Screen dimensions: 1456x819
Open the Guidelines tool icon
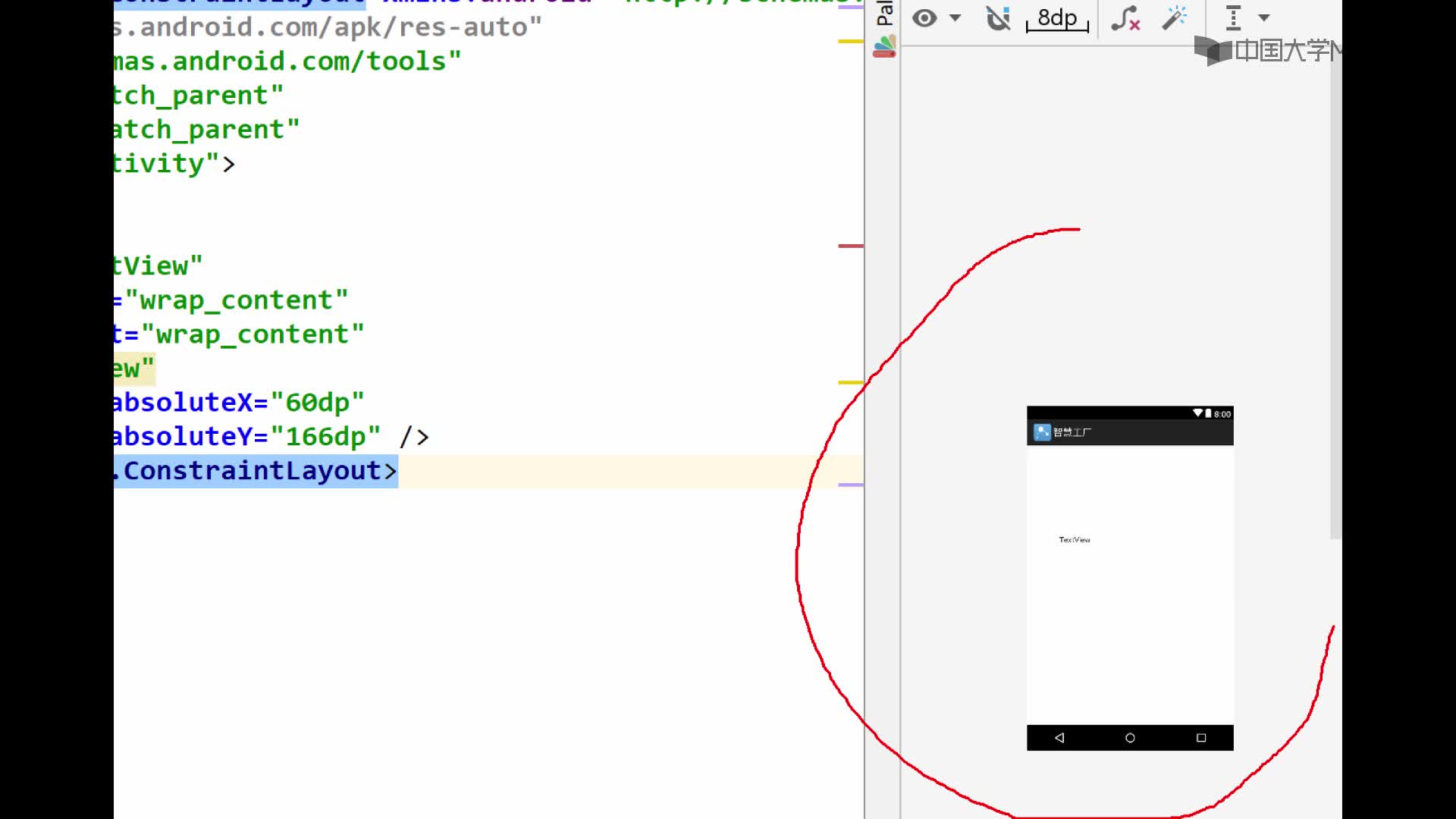point(1234,17)
